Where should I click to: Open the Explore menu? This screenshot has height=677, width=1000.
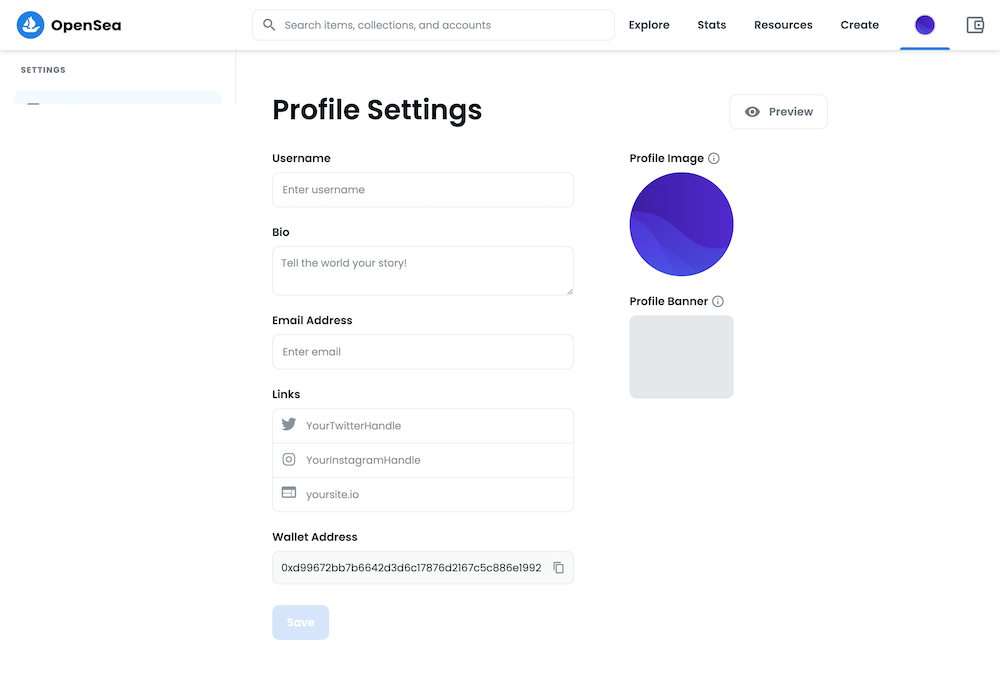[x=649, y=25]
